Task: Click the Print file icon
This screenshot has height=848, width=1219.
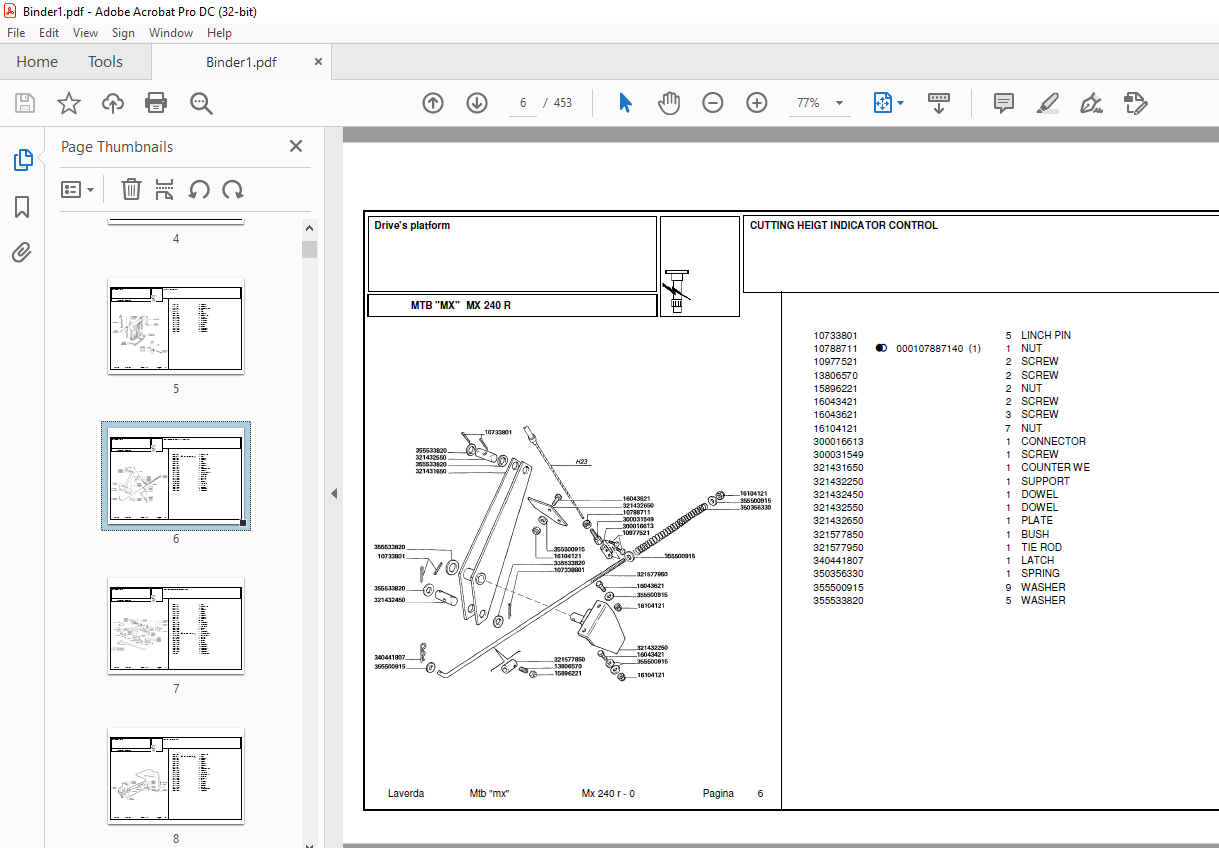Action: point(156,103)
